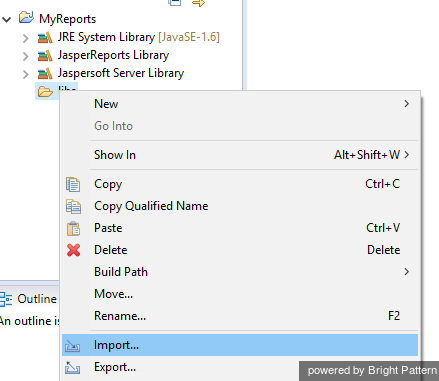439x381 pixels.
Task: Click the yellow arrow toolbar icon
Action: [198, 3]
